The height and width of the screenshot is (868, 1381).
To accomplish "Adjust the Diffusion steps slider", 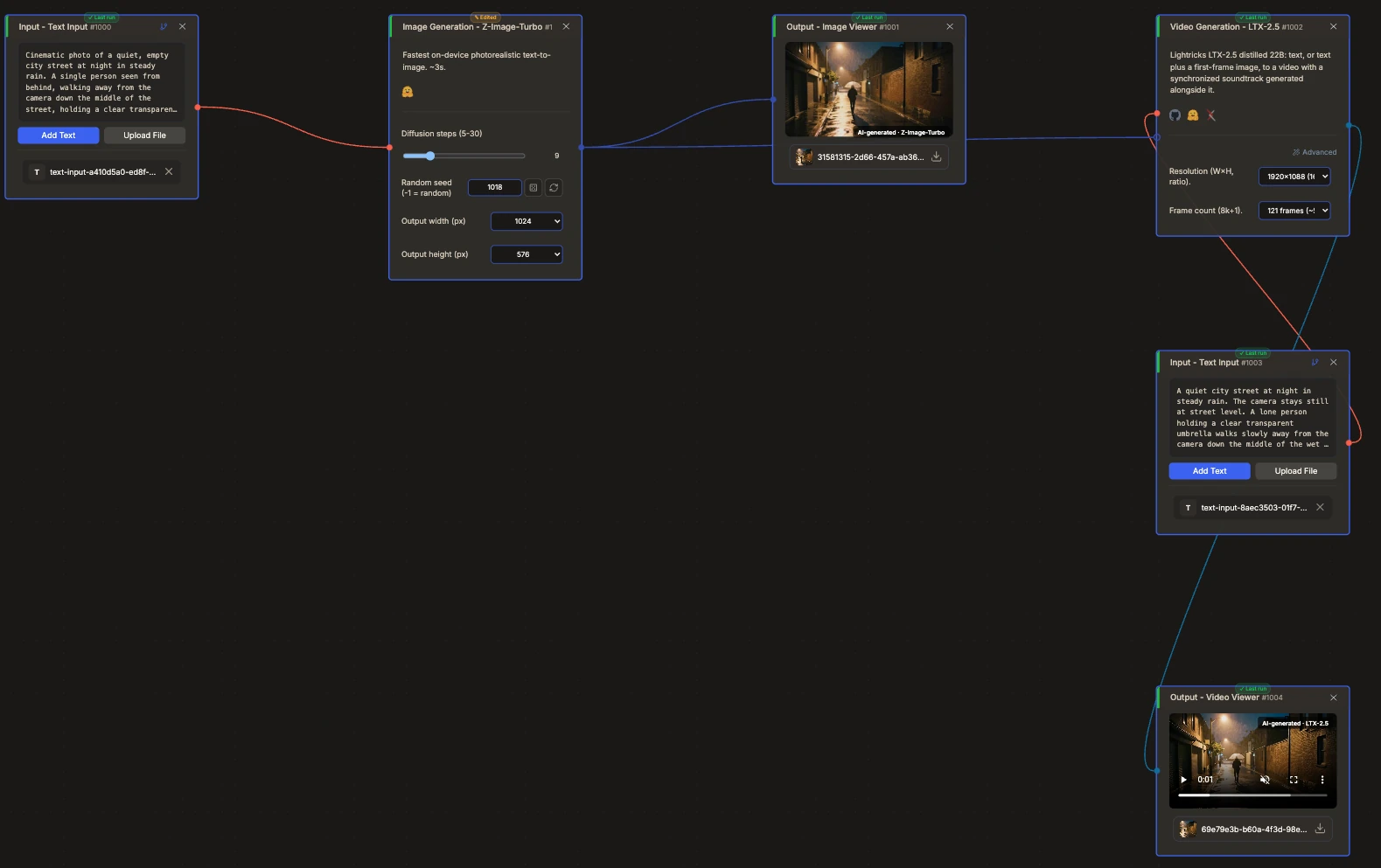I will click(x=464, y=156).
